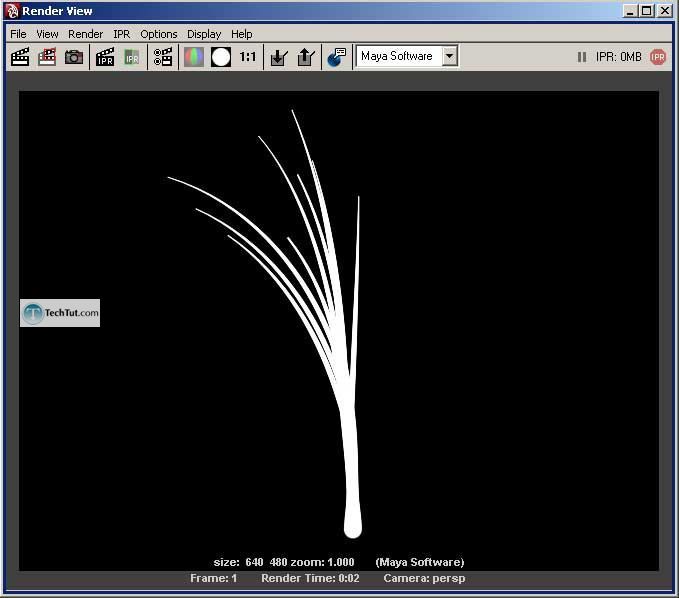Remove image using the up arrow icon
This screenshot has height=598, width=679.
[306, 57]
